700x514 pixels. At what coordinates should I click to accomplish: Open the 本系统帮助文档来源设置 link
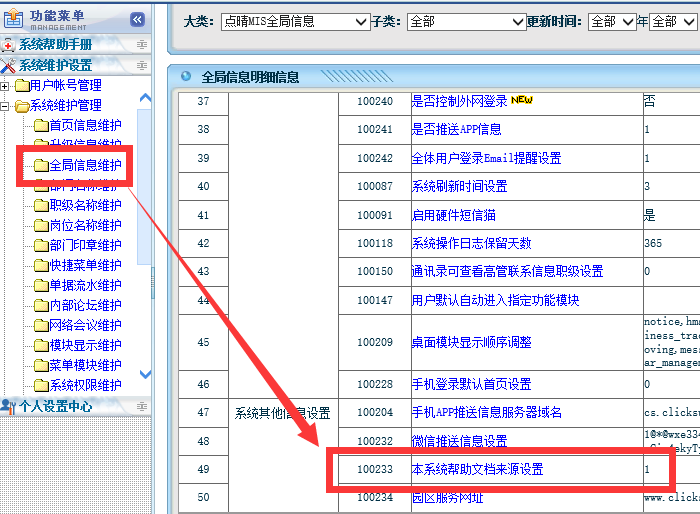pos(477,469)
